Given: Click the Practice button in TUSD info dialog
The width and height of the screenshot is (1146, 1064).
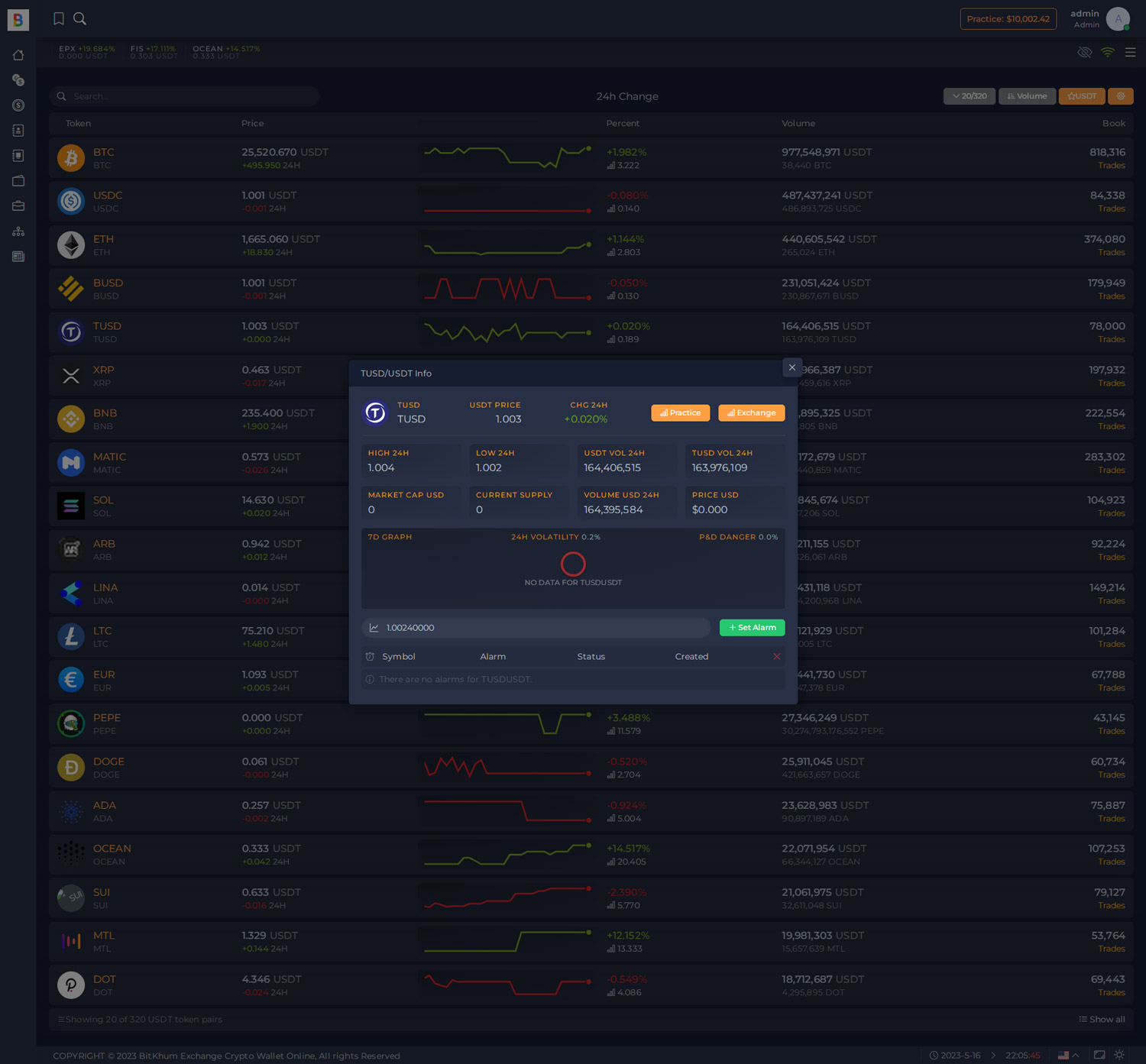Looking at the screenshot, I should tap(681, 413).
